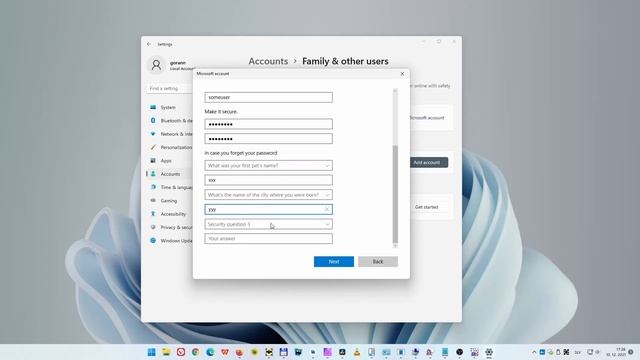Click the user avatar icon in Settings

[x=156, y=65]
